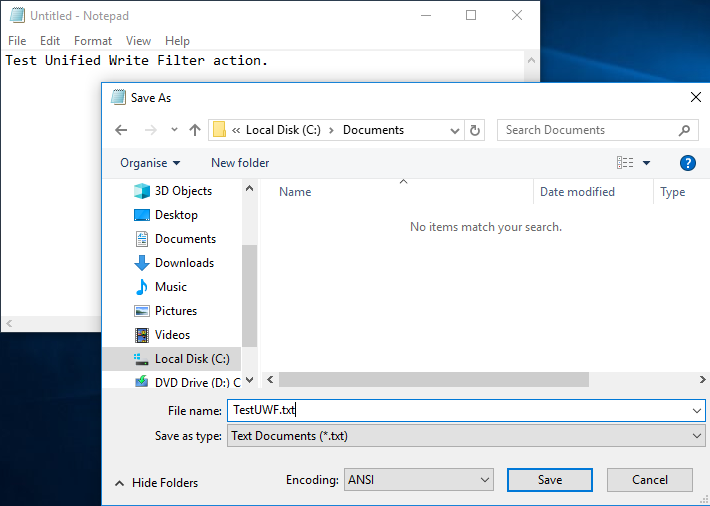Open recent locations dropdown arrow
The height and width of the screenshot is (506, 710).
[174, 130]
